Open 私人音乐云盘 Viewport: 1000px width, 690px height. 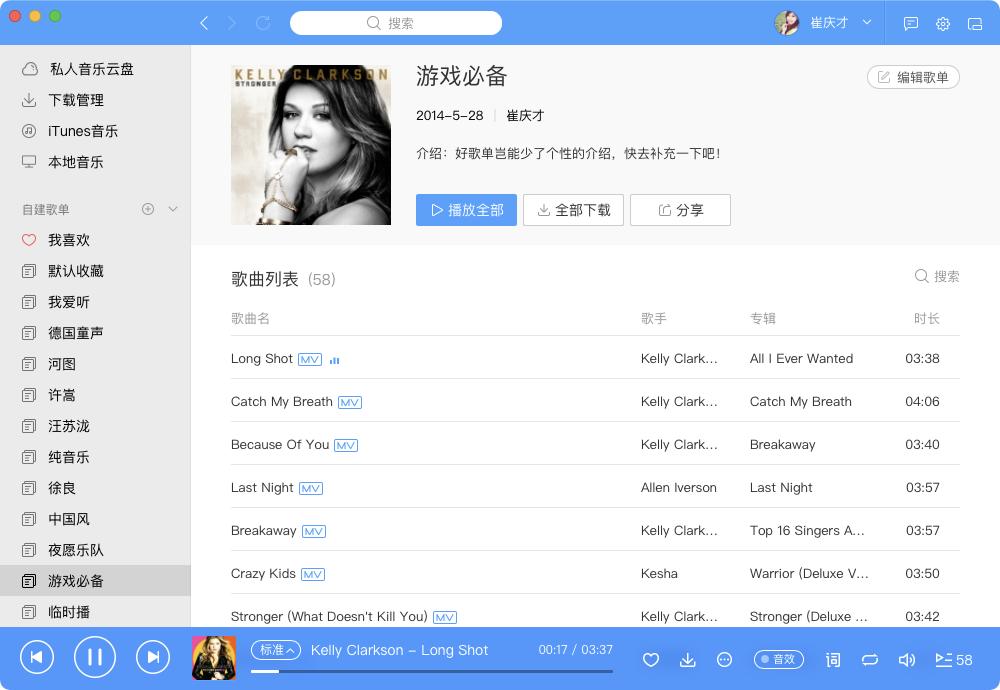95,69
